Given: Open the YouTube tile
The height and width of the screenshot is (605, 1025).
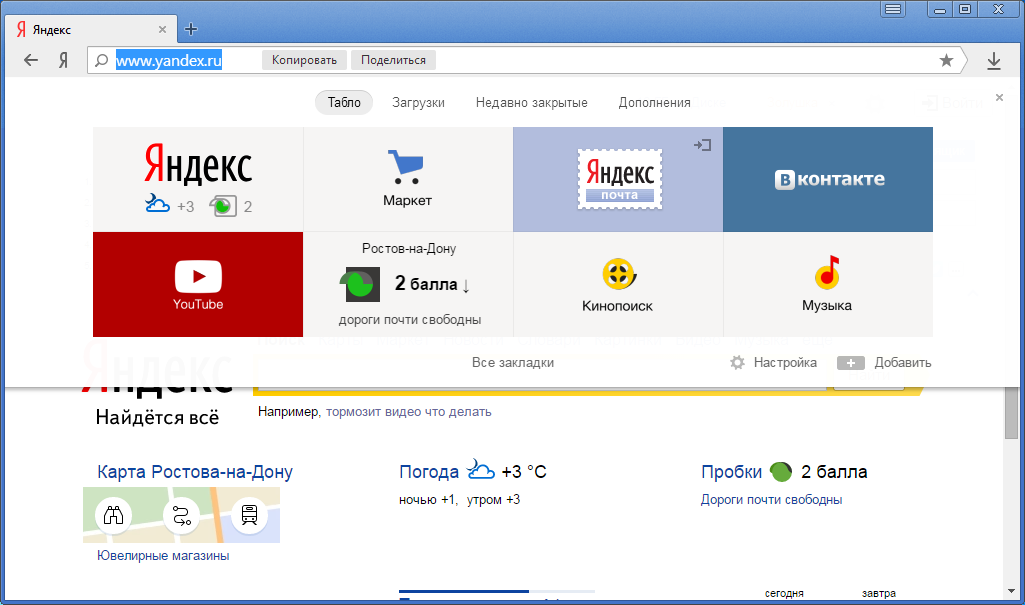Looking at the screenshot, I should coord(198,284).
